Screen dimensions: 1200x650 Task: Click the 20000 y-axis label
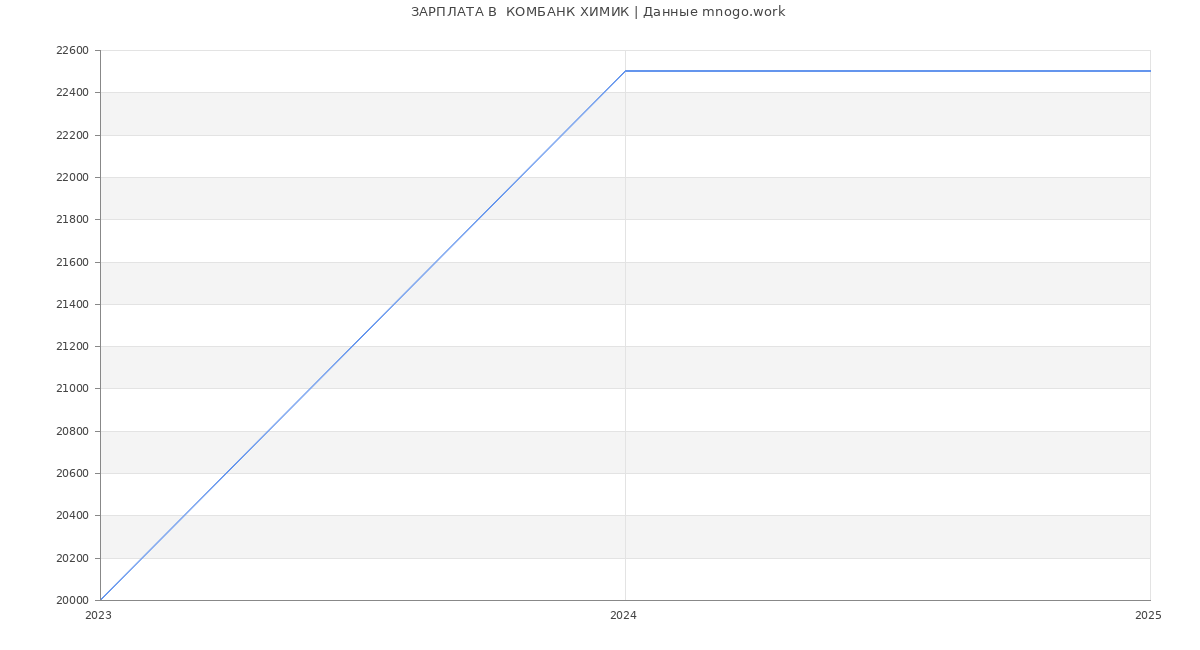pyautogui.click(x=72, y=601)
